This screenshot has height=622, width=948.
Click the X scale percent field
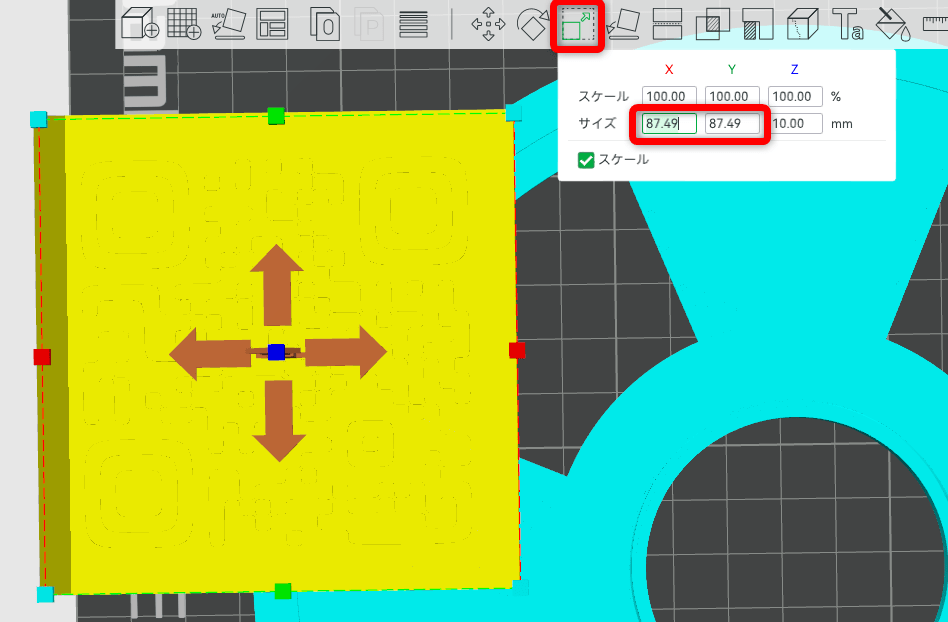[669, 96]
